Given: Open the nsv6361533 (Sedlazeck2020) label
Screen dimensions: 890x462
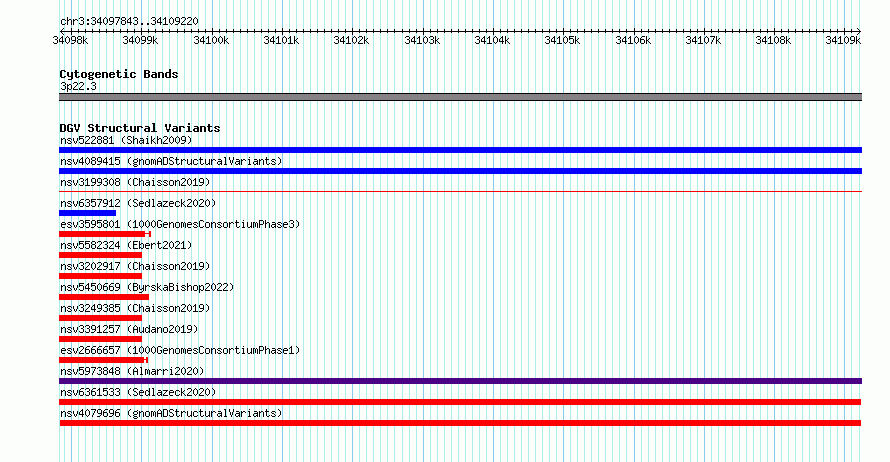Looking at the screenshot, I should (x=138, y=392).
